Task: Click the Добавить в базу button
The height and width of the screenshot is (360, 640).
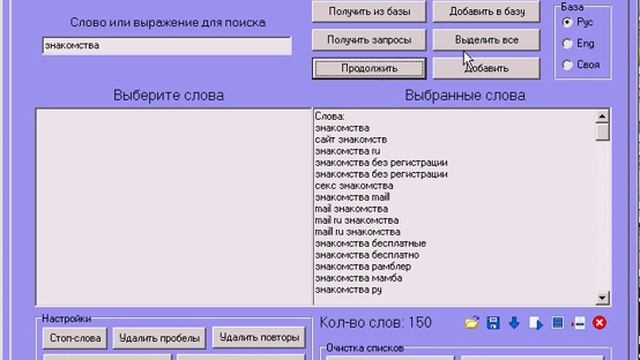Action: (x=487, y=11)
